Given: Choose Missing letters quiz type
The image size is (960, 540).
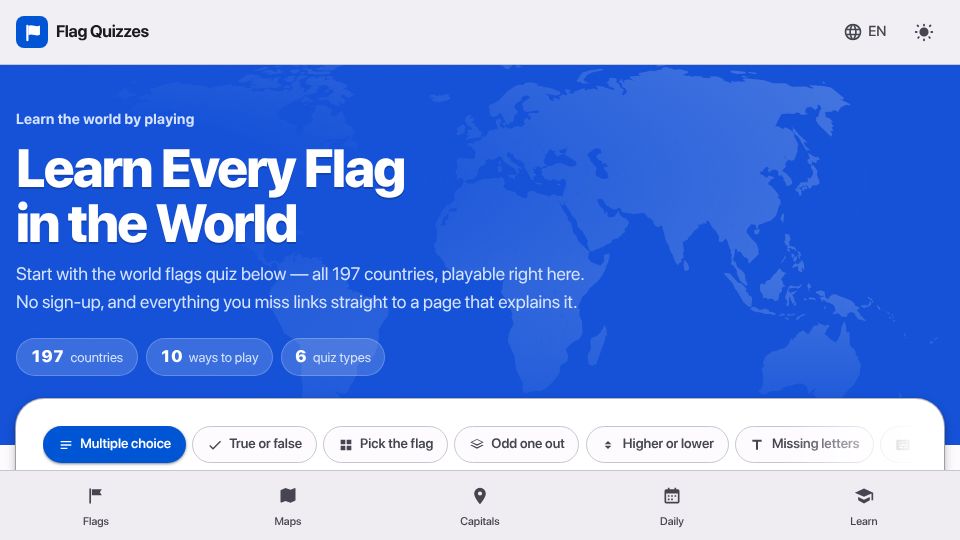Looking at the screenshot, I should coord(804,444).
